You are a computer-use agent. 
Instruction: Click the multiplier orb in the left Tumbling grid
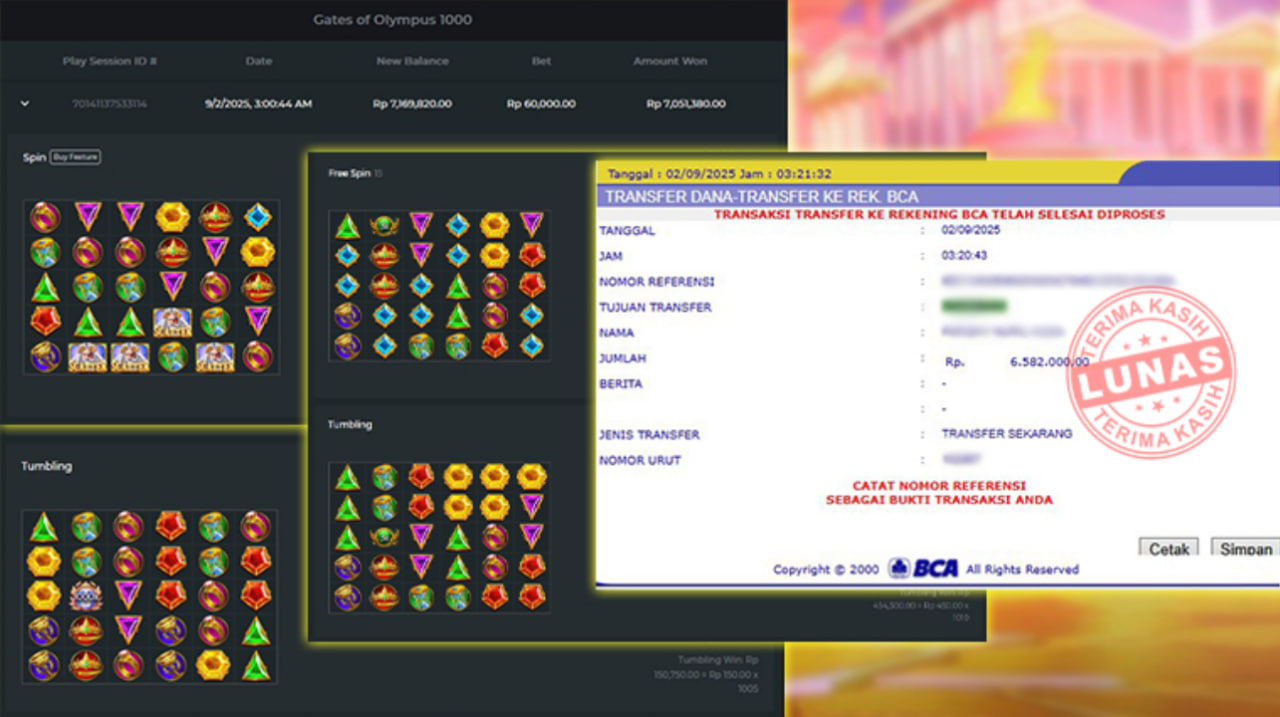point(86,597)
